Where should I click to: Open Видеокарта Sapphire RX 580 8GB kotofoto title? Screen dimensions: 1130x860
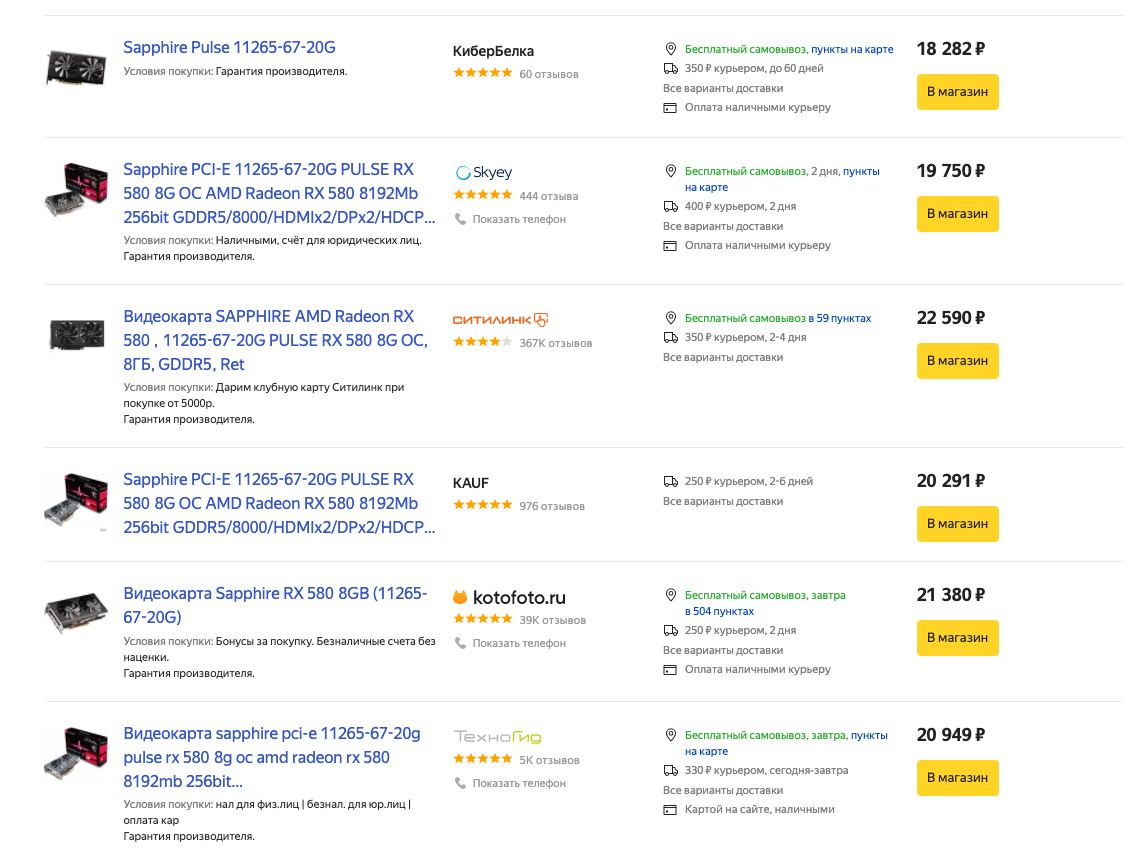pyautogui.click(x=275, y=605)
